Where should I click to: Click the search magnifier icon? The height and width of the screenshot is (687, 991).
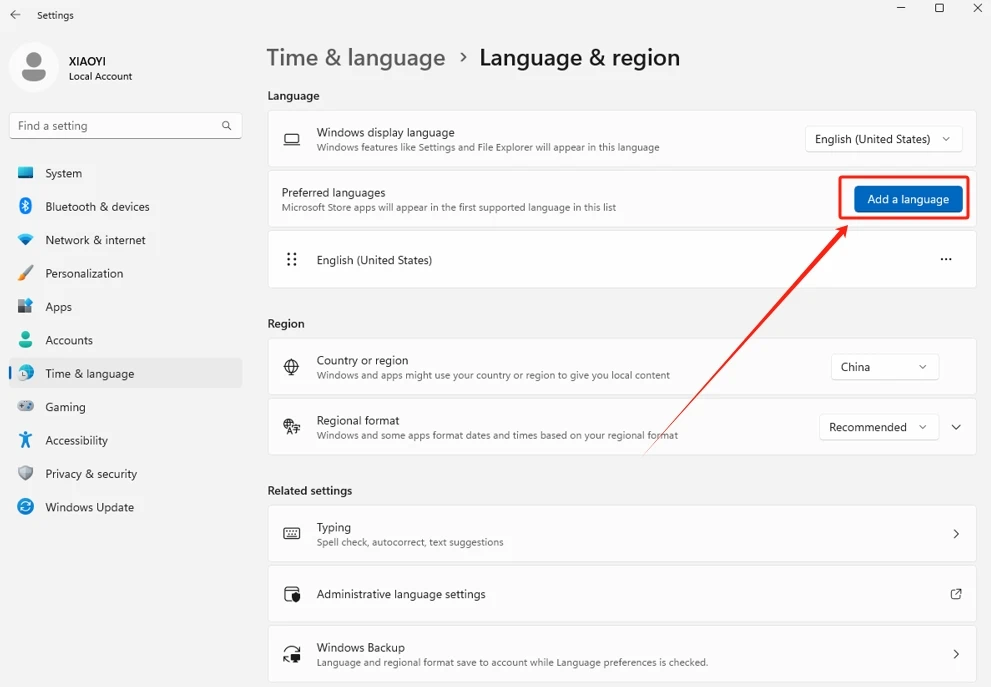tap(226, 126)
